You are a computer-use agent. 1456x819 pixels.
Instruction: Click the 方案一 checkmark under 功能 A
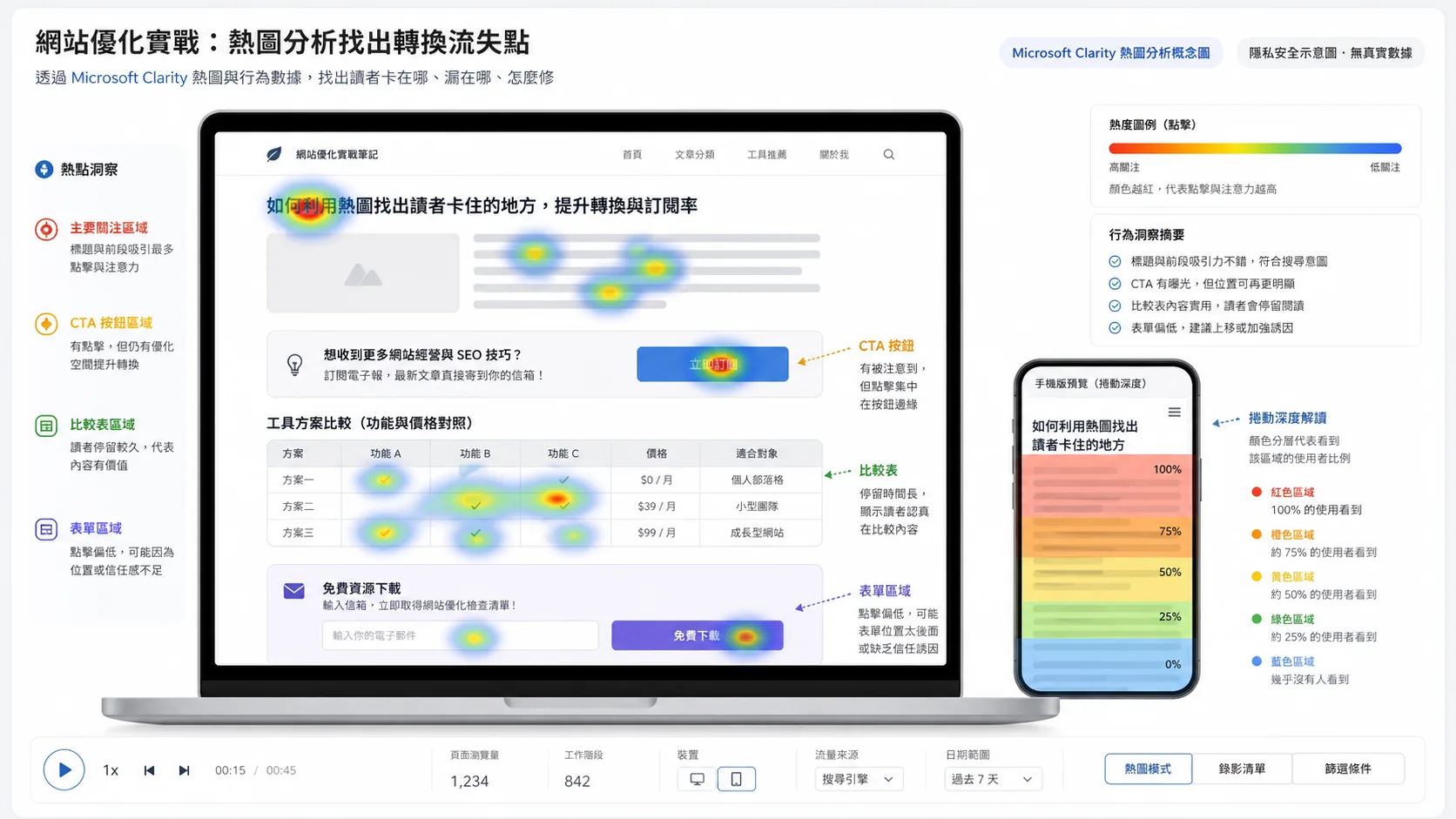(x=384, y=480)
